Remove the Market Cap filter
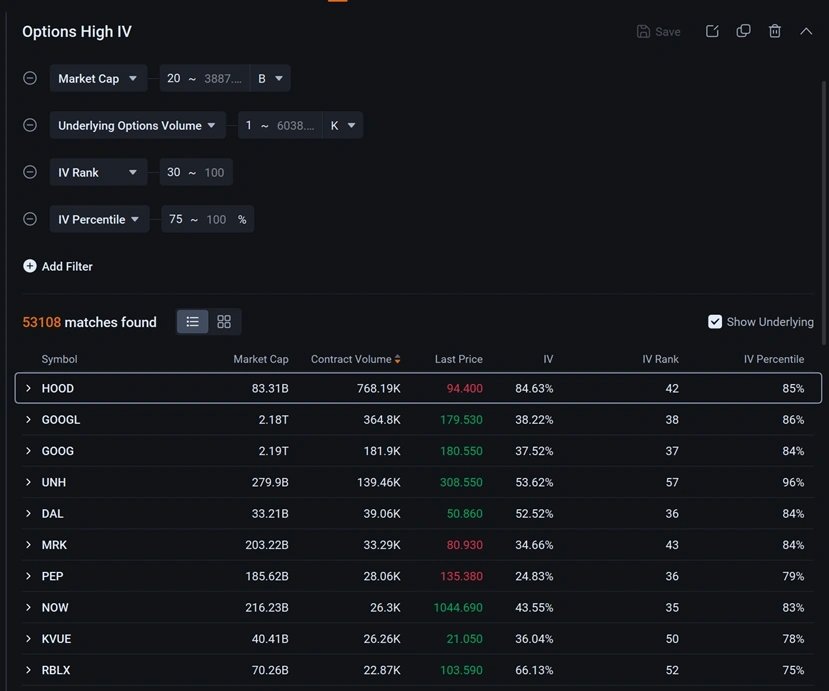Screen dimensions: 829x691 coord(30,78)
